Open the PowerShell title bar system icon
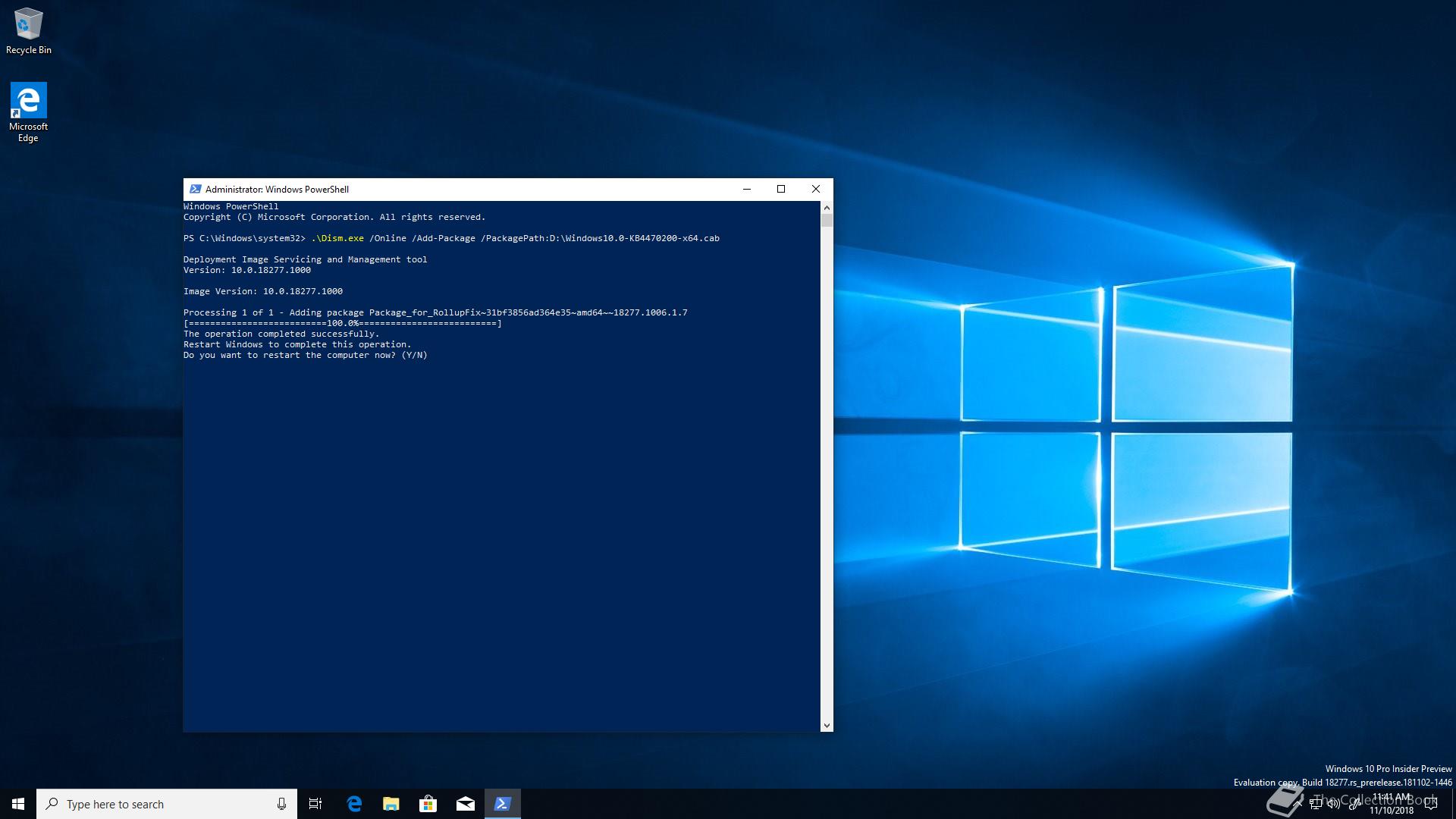This screenshot has width=1456, height=819. pyautogui.click(x=195, y=190)
